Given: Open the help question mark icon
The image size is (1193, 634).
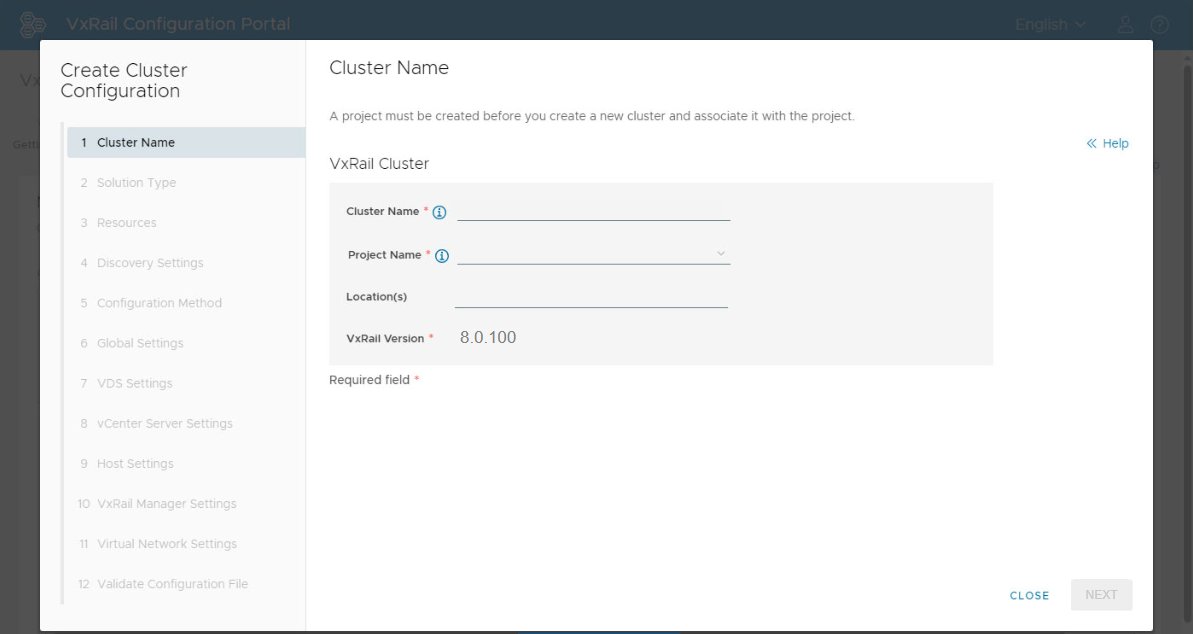Looking at the screenshot, I should click(1160, 25).
